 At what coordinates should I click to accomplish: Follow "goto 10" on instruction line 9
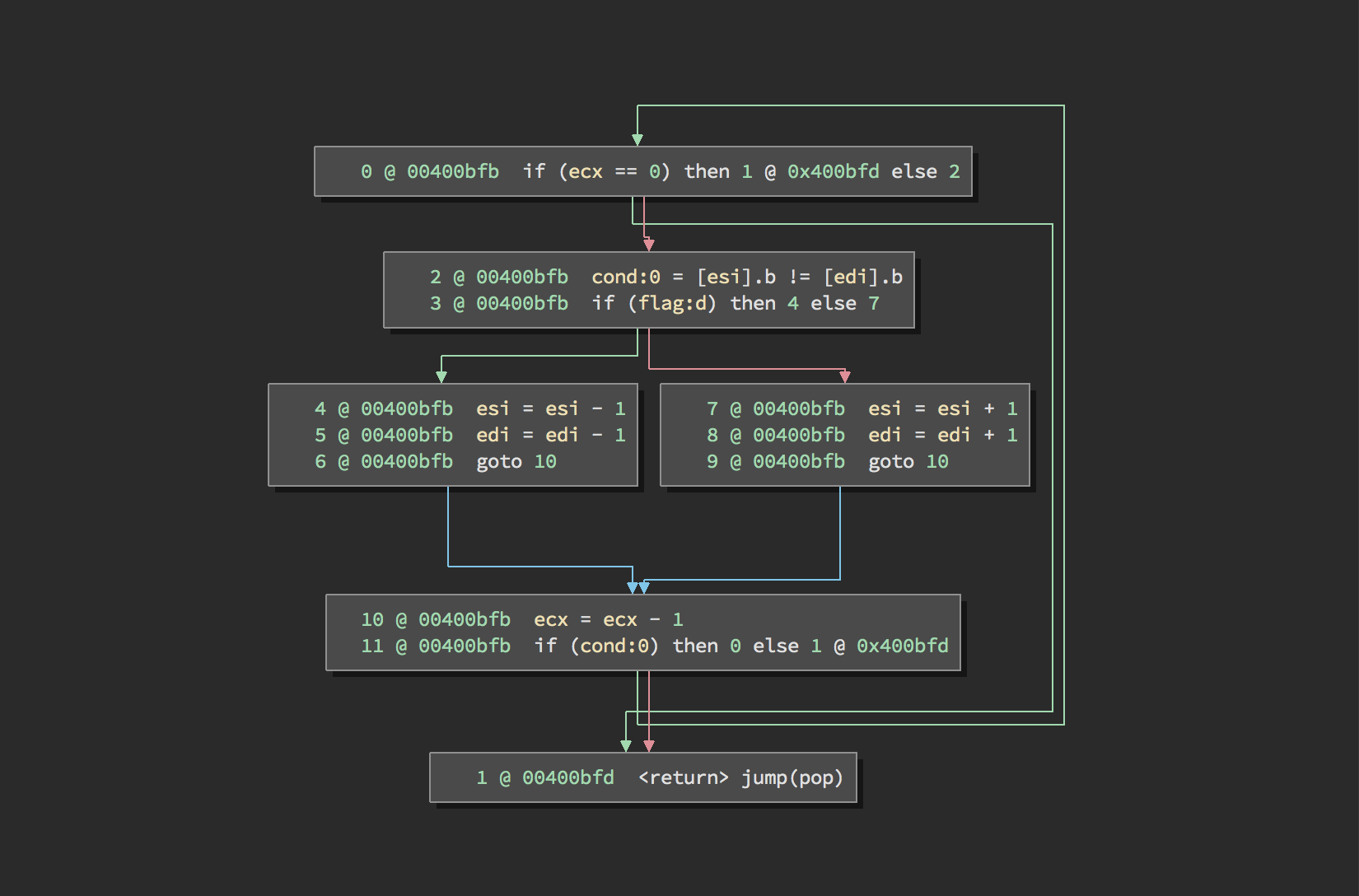click(x=908, y=461)
